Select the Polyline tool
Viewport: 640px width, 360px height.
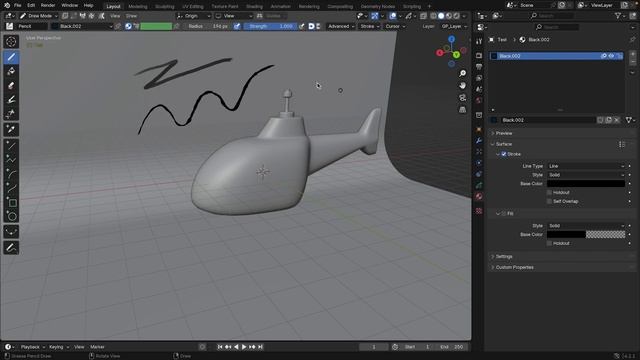11,160
